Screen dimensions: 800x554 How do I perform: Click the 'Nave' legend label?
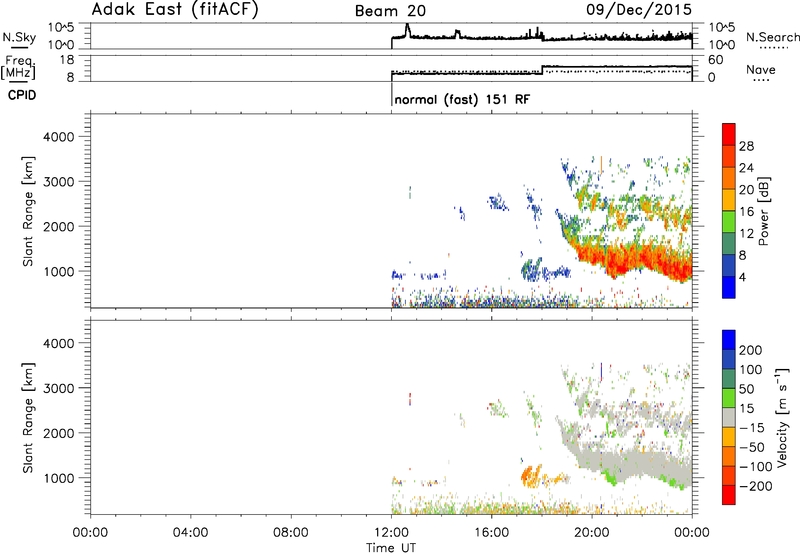[x=760, y=70]
